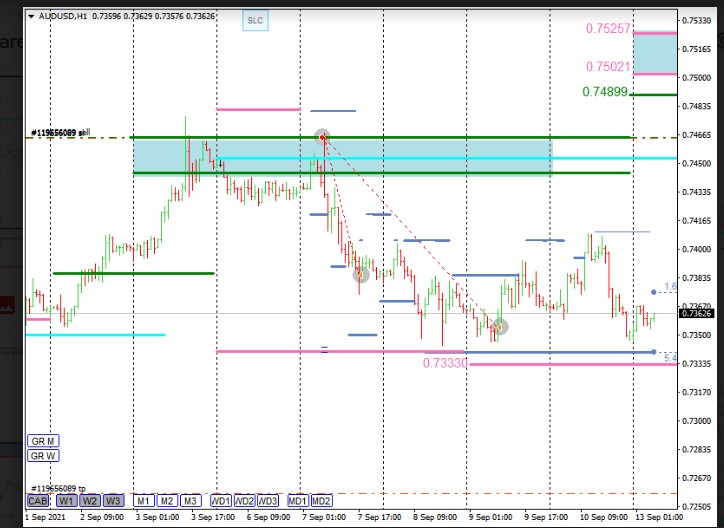
Task: Click the gray trade marker at 0.7466 high
Action: [x=322, y=137]
